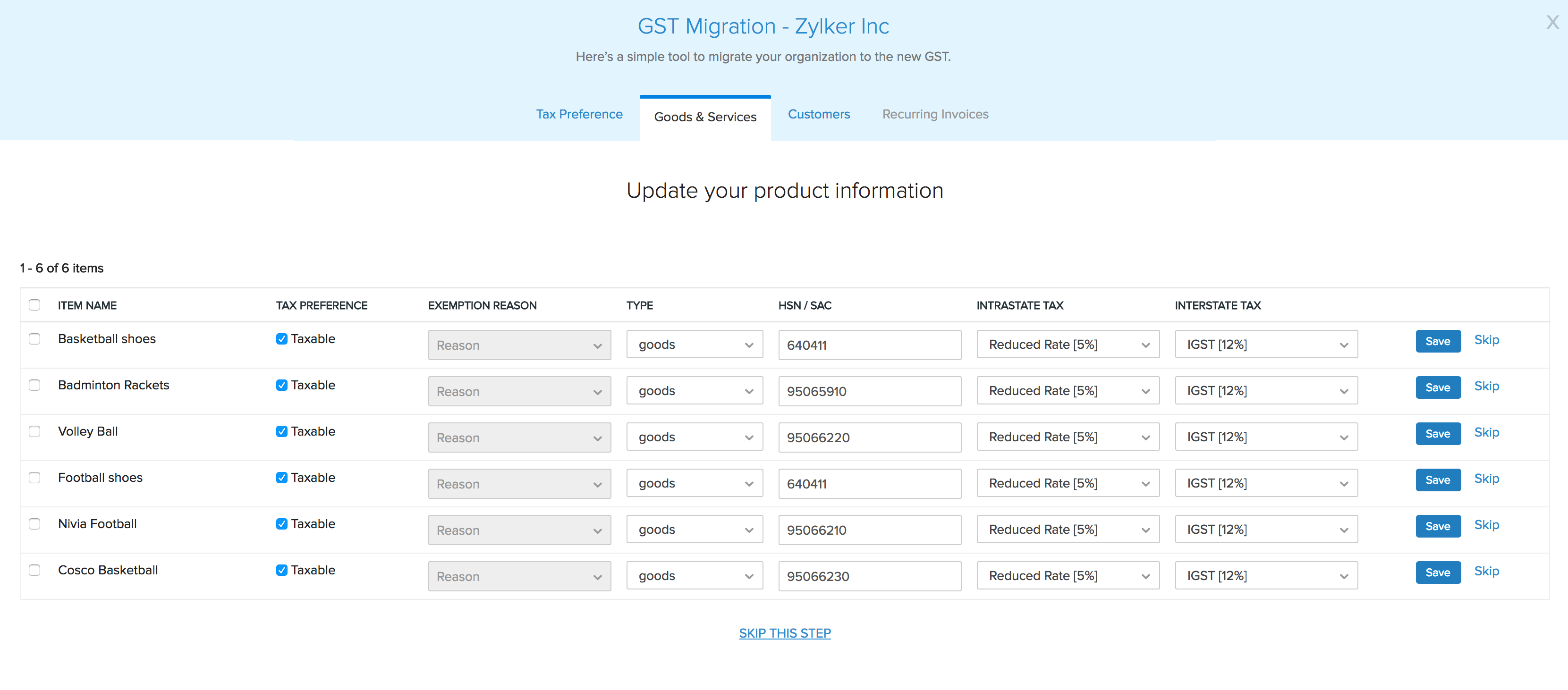Expand Intrastate Tax dropdown for Basketball shoes
Image resolution: width=1568 pixels, height=690 pixels.
[1067, 345]
